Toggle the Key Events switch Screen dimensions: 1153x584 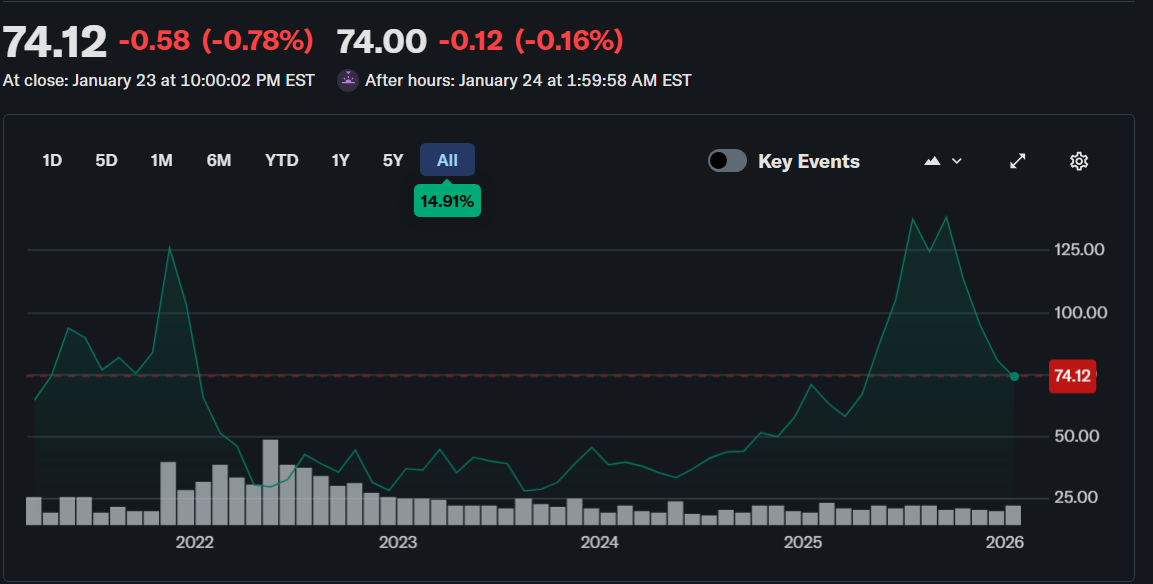click(x=727, y=160)
